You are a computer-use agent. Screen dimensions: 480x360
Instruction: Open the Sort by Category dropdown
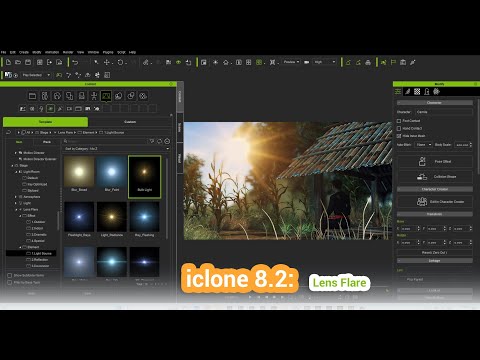coord(116,149)
